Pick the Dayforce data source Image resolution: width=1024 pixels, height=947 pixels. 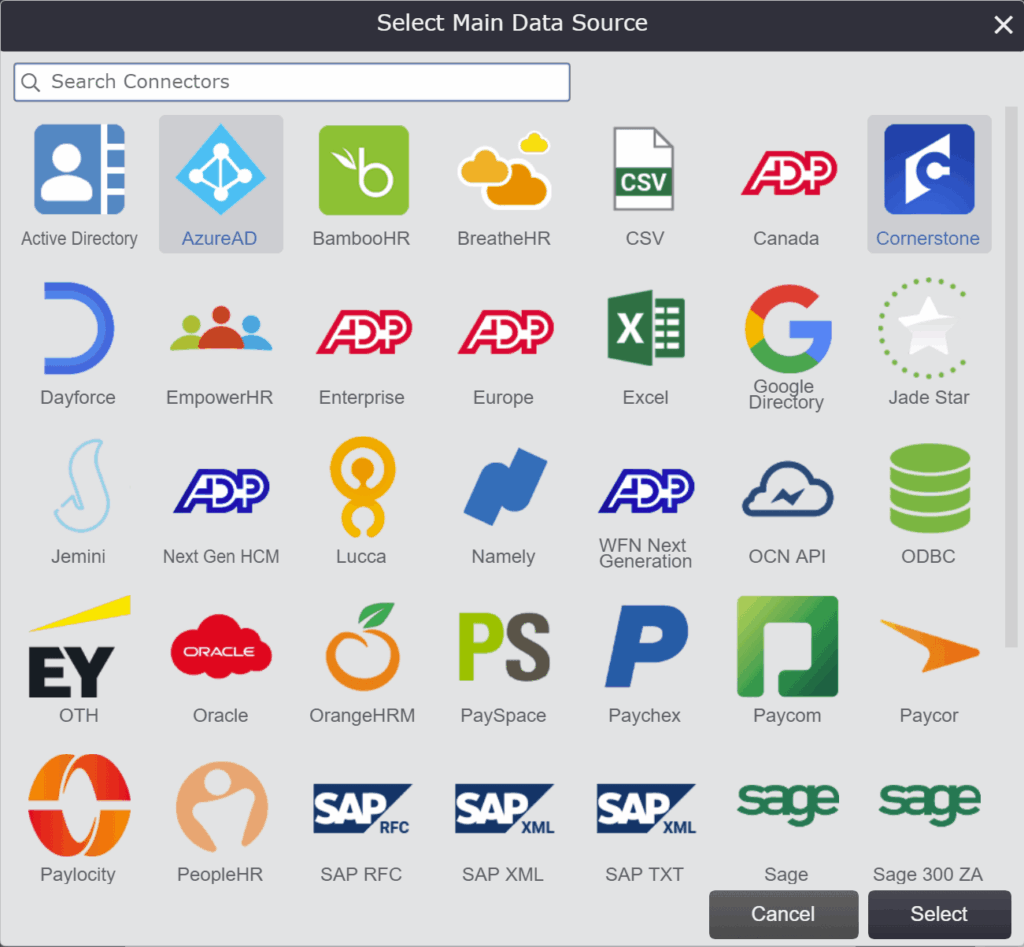[78, 329]
